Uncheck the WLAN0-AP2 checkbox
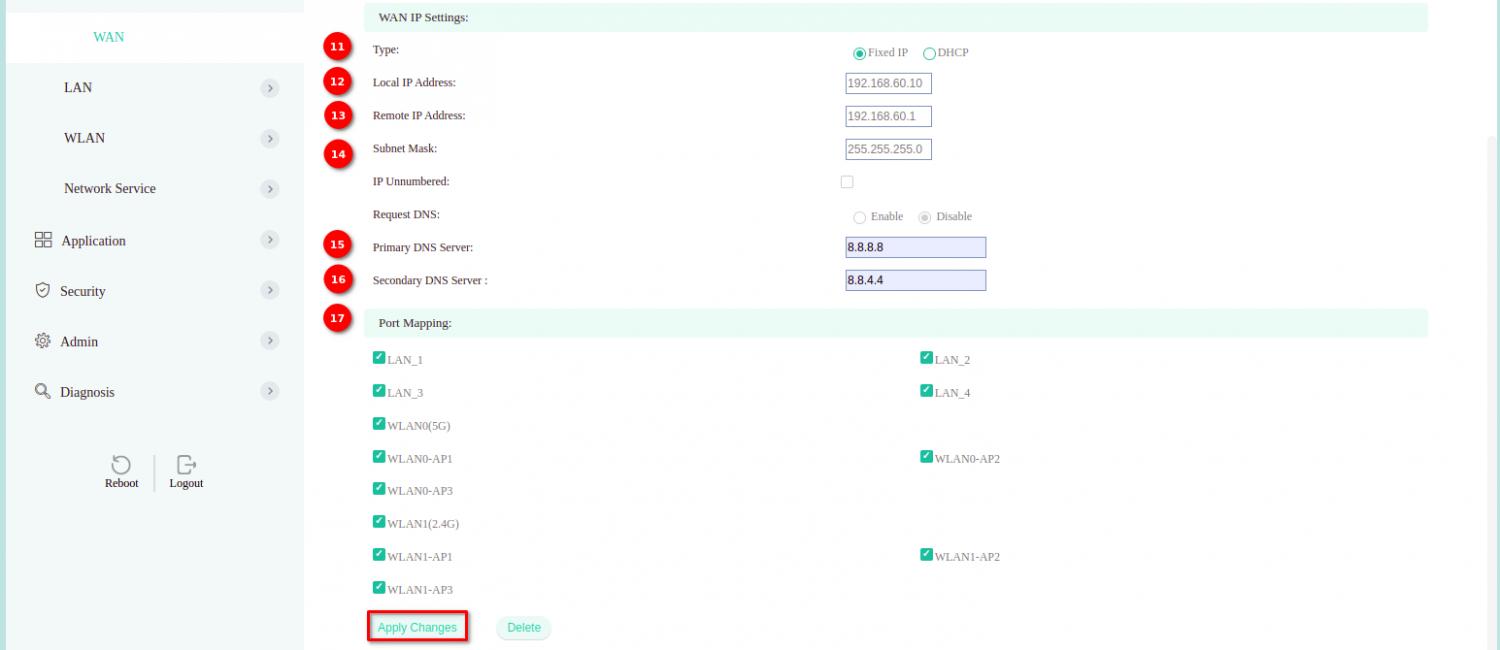 pyautogui.click(x=927, y=457)
